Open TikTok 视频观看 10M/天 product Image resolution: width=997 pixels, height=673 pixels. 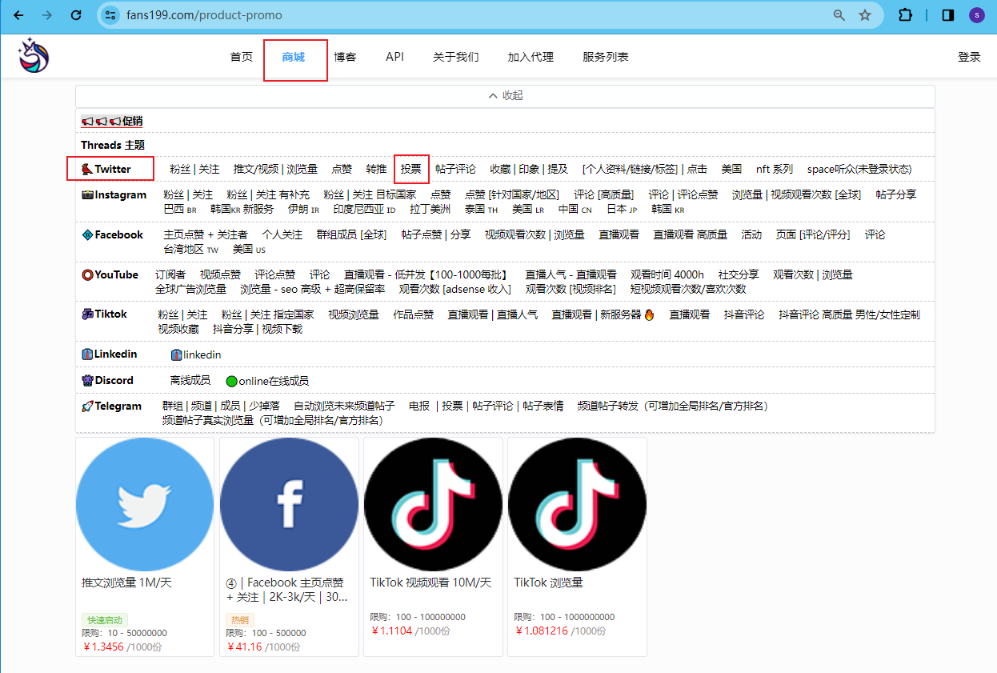click(430, 583)
